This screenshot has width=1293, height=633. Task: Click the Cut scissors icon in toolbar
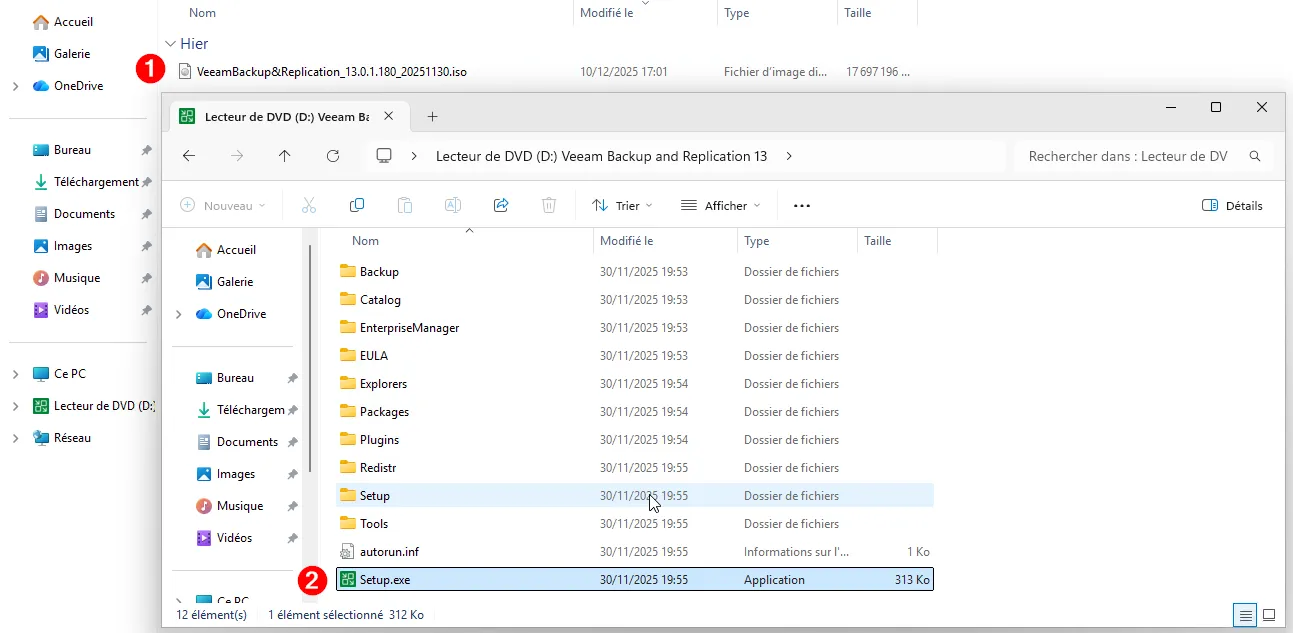tap(308, 205)
